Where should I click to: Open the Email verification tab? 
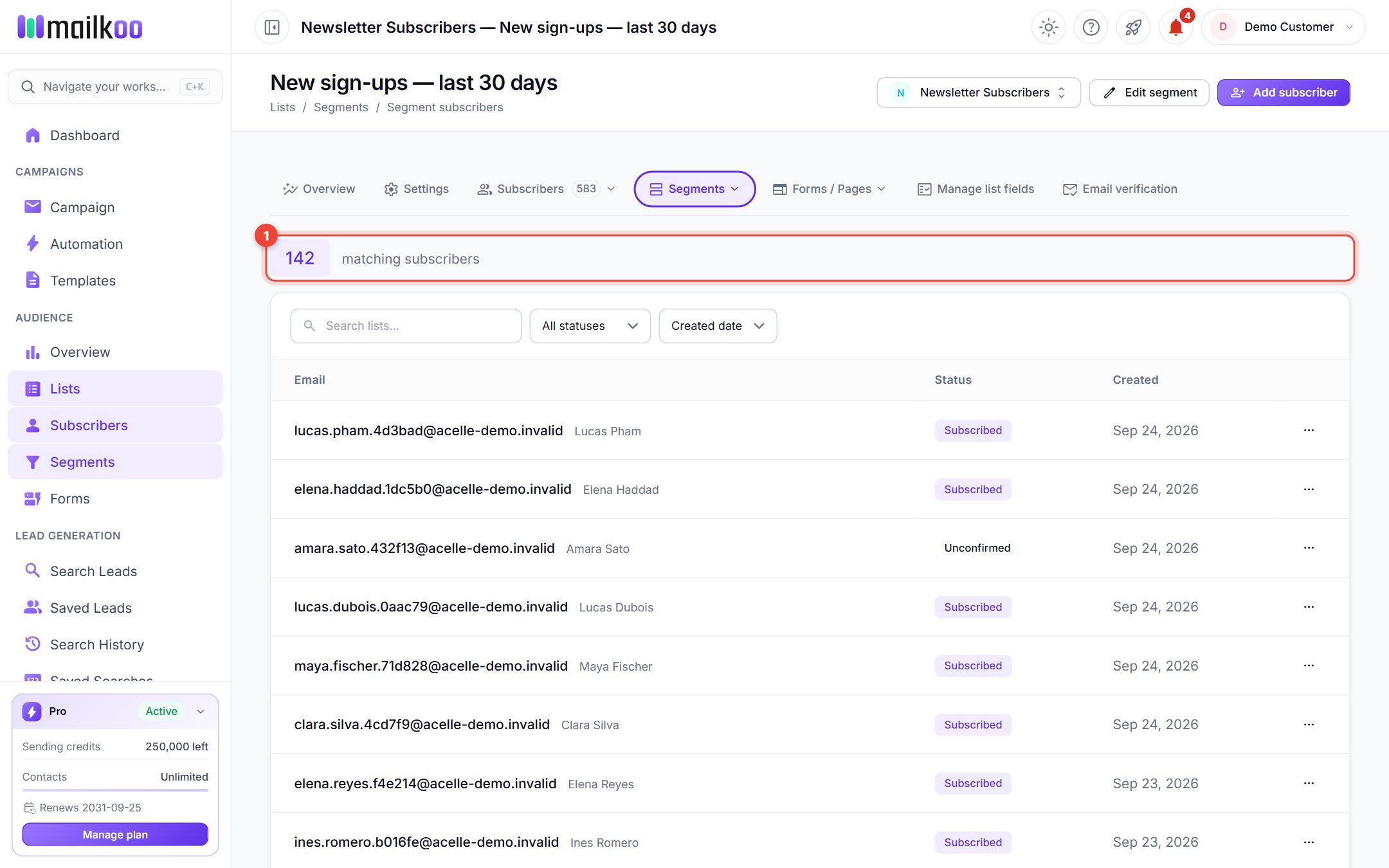pyautogui.click(x=1120, y=189)
